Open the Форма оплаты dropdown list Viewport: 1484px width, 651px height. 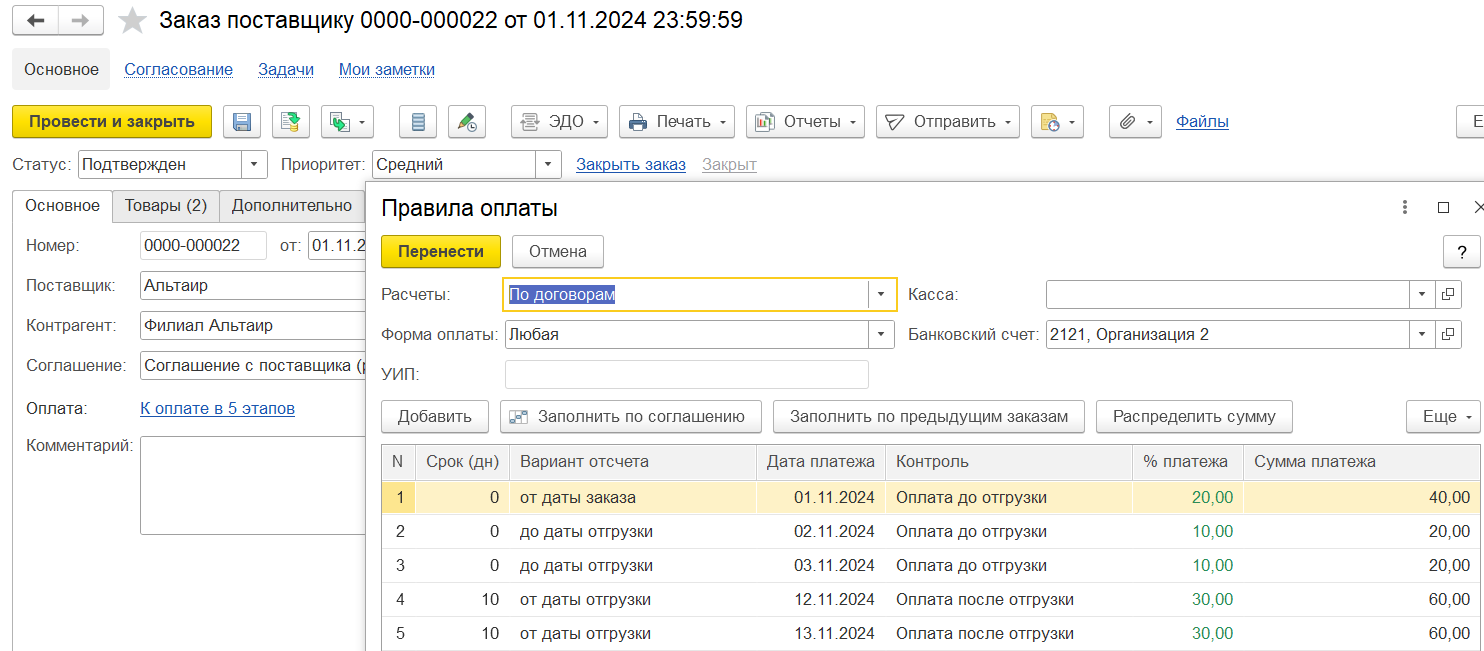pos(881,335)
